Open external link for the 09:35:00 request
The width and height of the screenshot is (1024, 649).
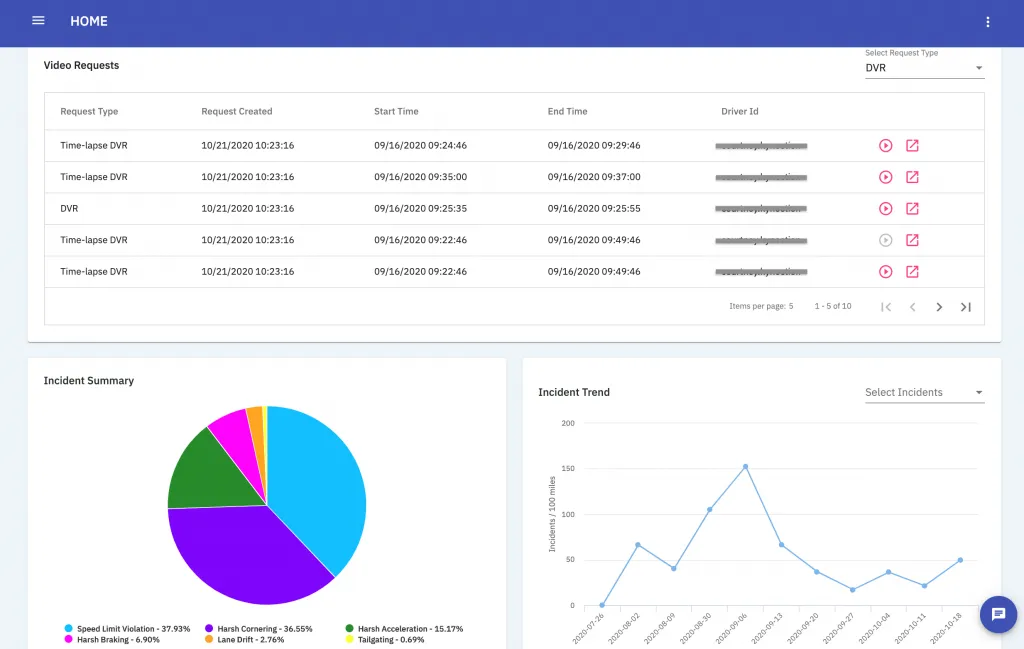click(x=912, y=177)
